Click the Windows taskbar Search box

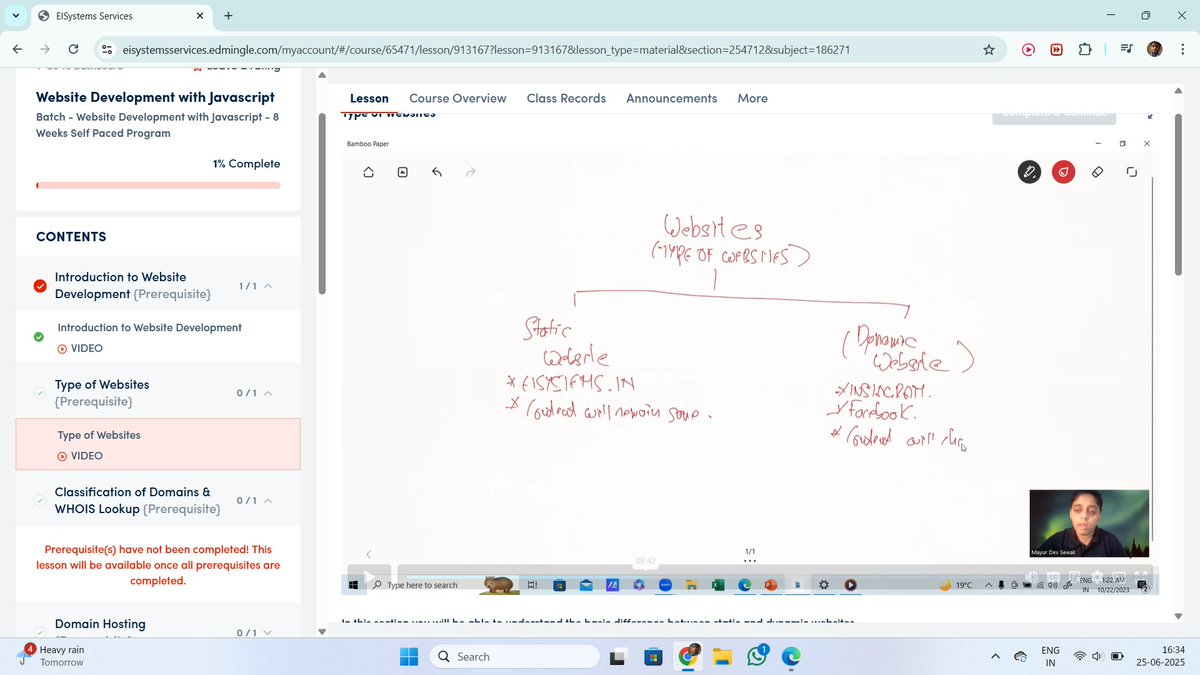[515, 656]
